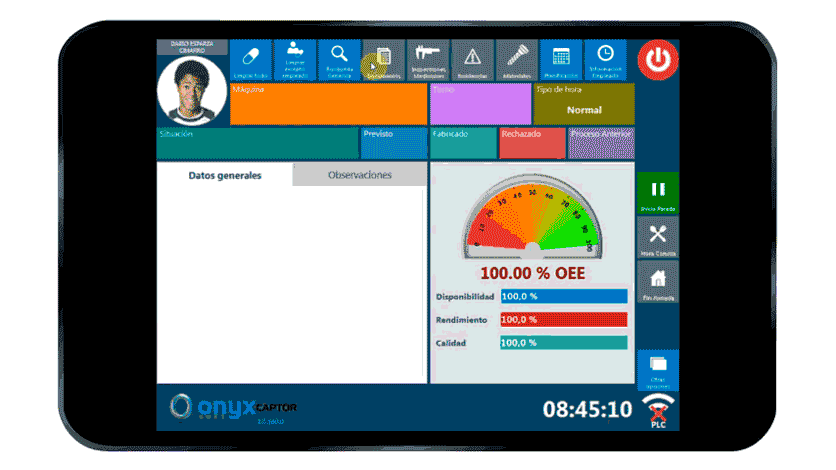Select the Datos generales tab
The width and height of the screenshot is (836, 470).
pyautogui.click(x=225, y=175)
